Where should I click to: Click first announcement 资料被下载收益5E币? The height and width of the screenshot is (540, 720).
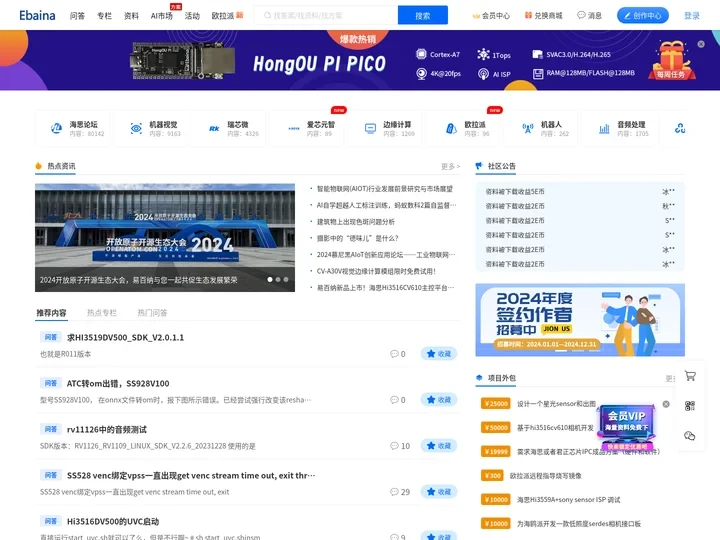[x=580, y=191]
